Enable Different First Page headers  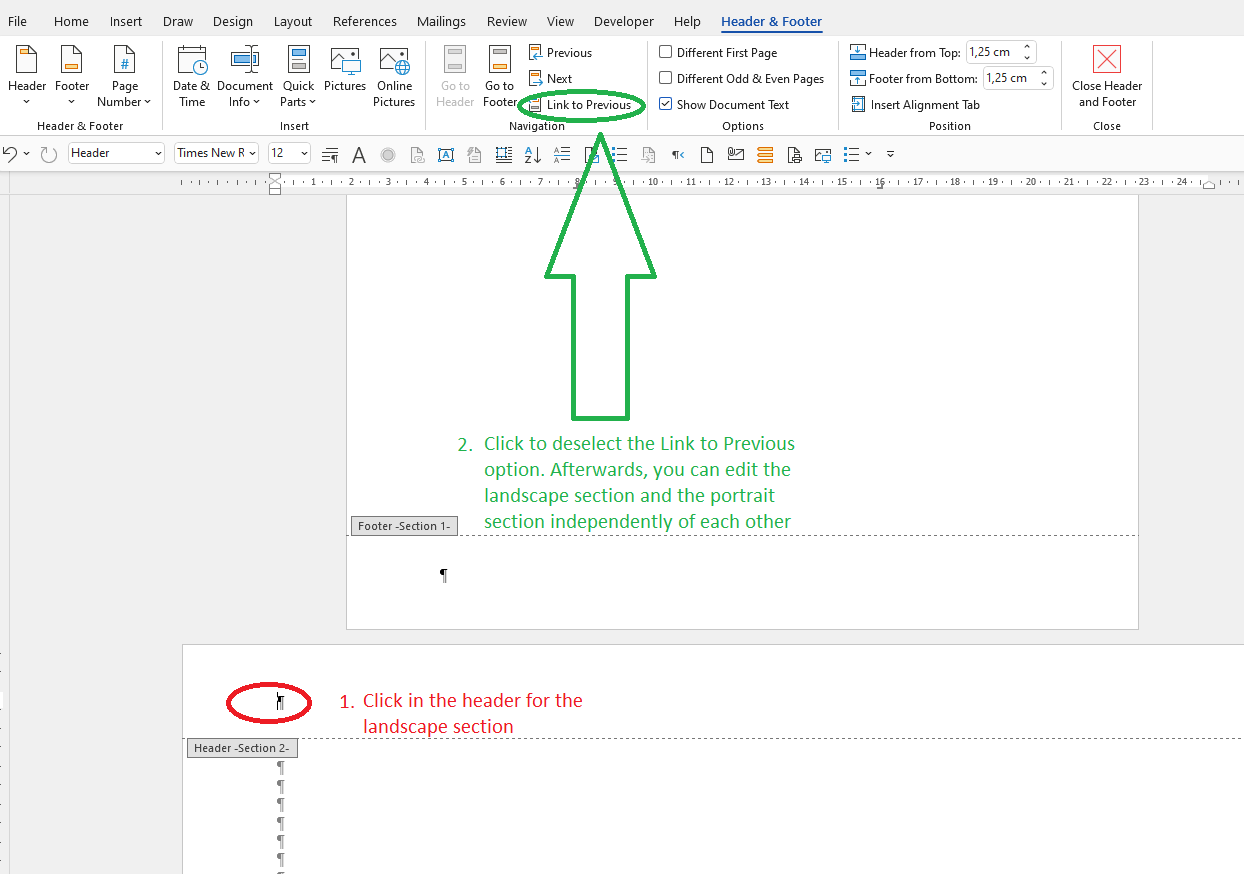665,52
